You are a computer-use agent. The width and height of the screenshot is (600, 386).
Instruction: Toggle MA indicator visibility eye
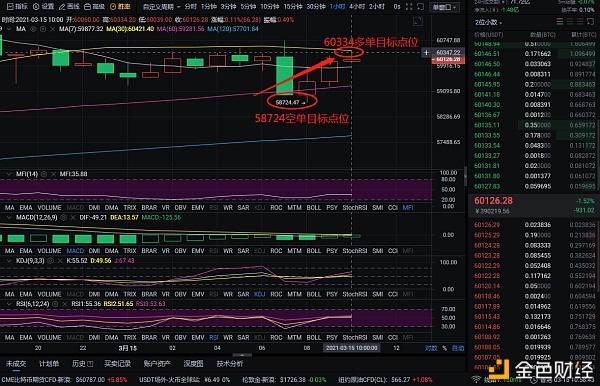(33, 29)
